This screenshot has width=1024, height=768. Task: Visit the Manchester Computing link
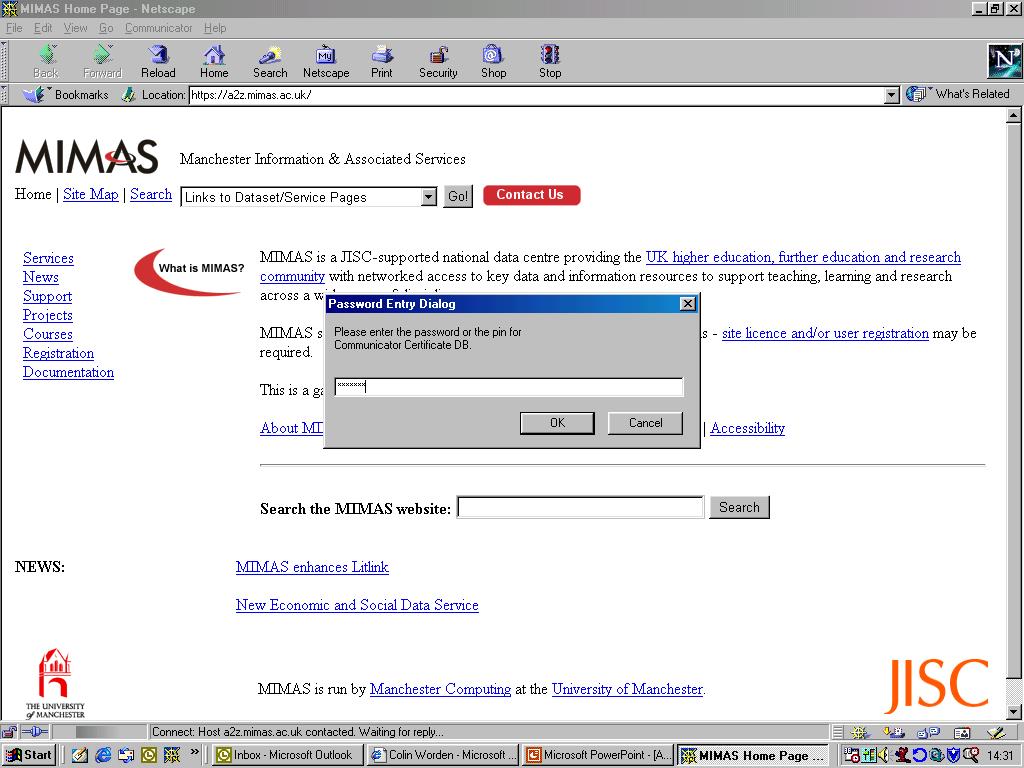(x=440, y=688)
